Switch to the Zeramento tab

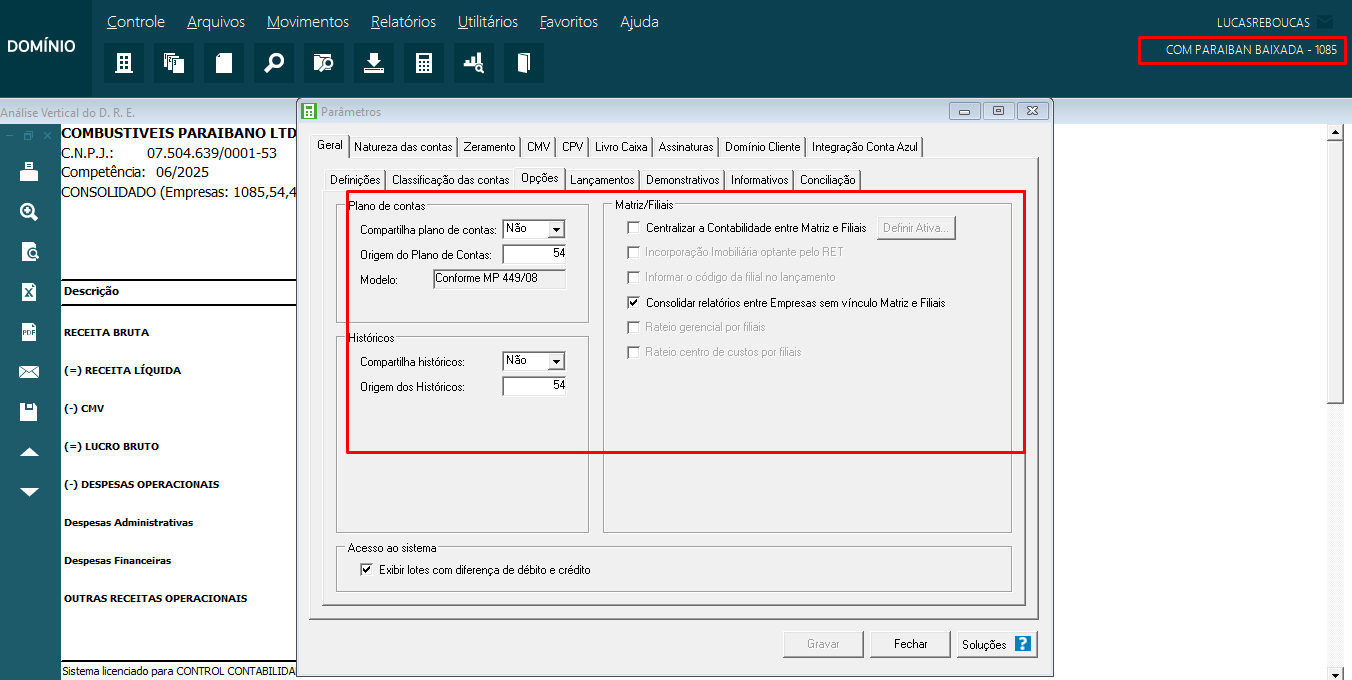489,147
